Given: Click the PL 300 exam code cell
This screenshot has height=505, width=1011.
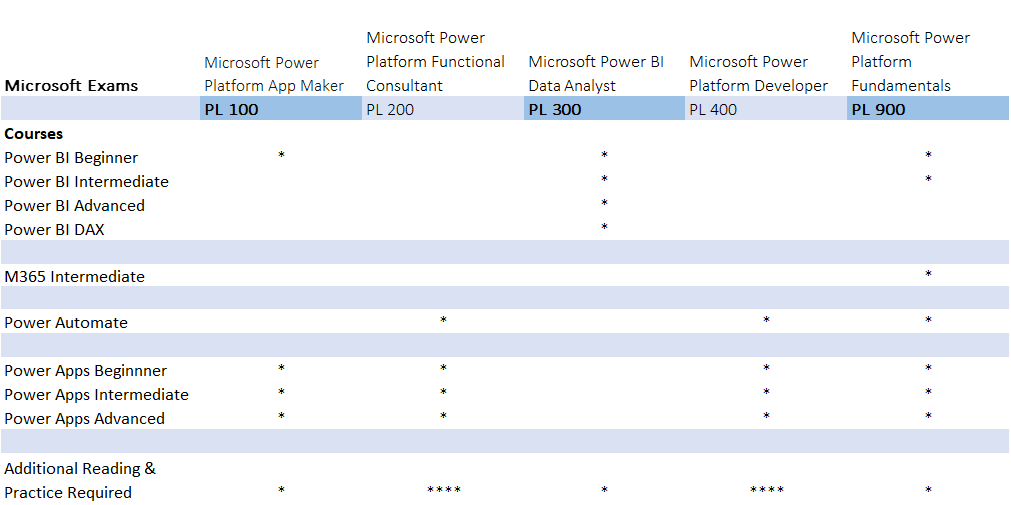Looking at the screenshot, I should coord(555,110).
